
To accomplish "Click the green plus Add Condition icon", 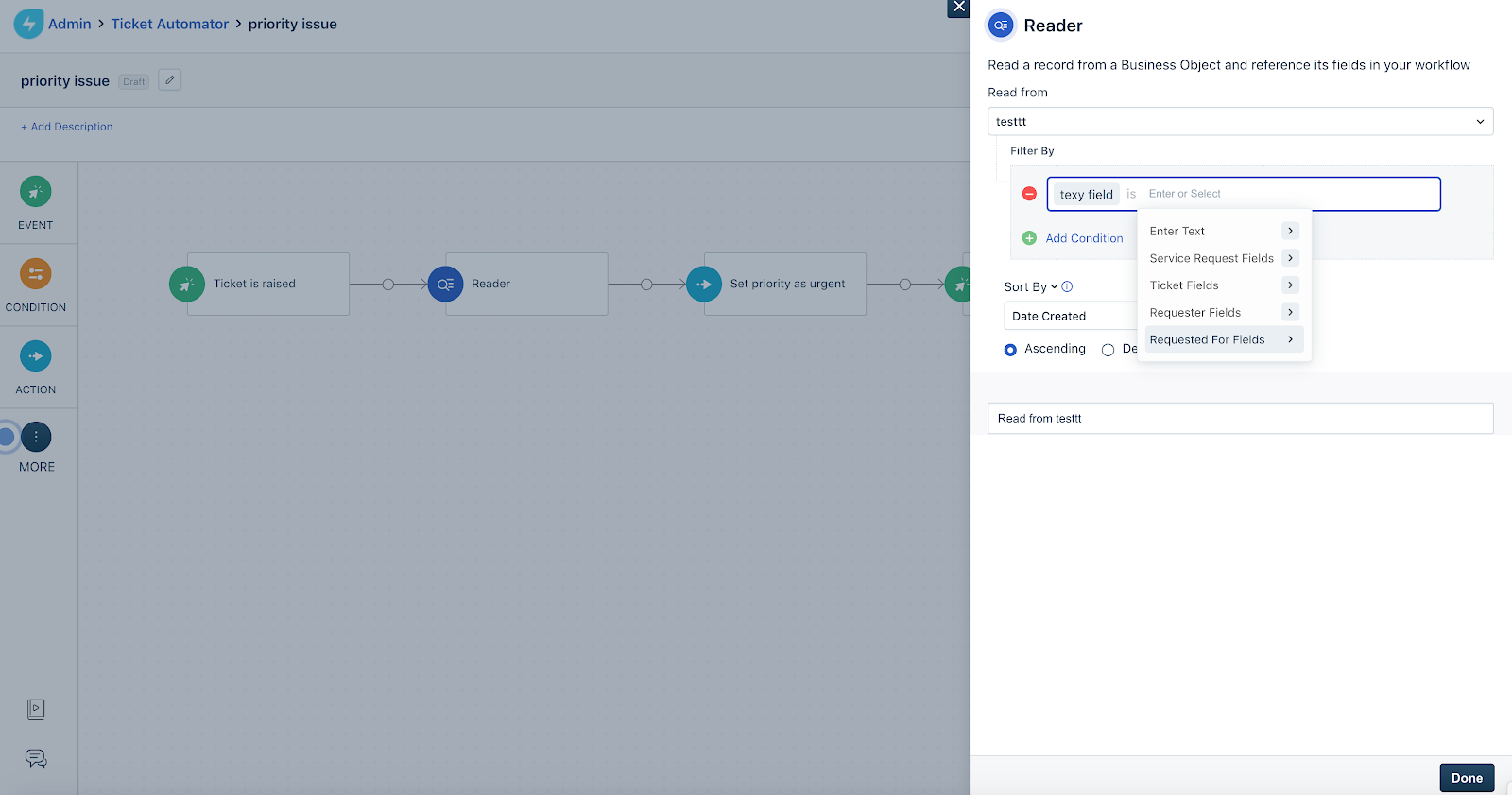I will coord(1030,238).
